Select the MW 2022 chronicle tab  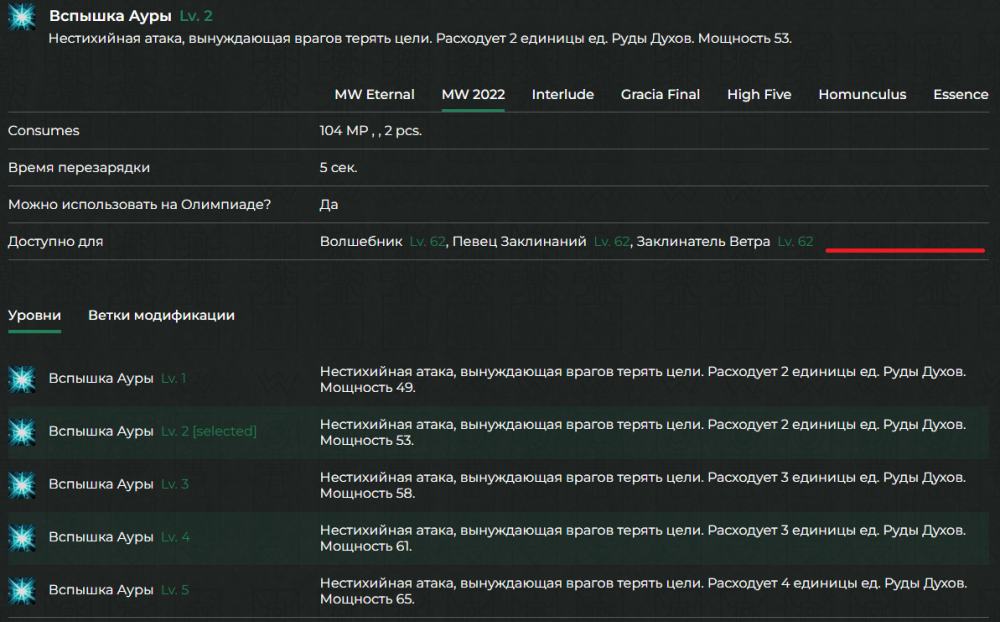(x=473, y=95)
